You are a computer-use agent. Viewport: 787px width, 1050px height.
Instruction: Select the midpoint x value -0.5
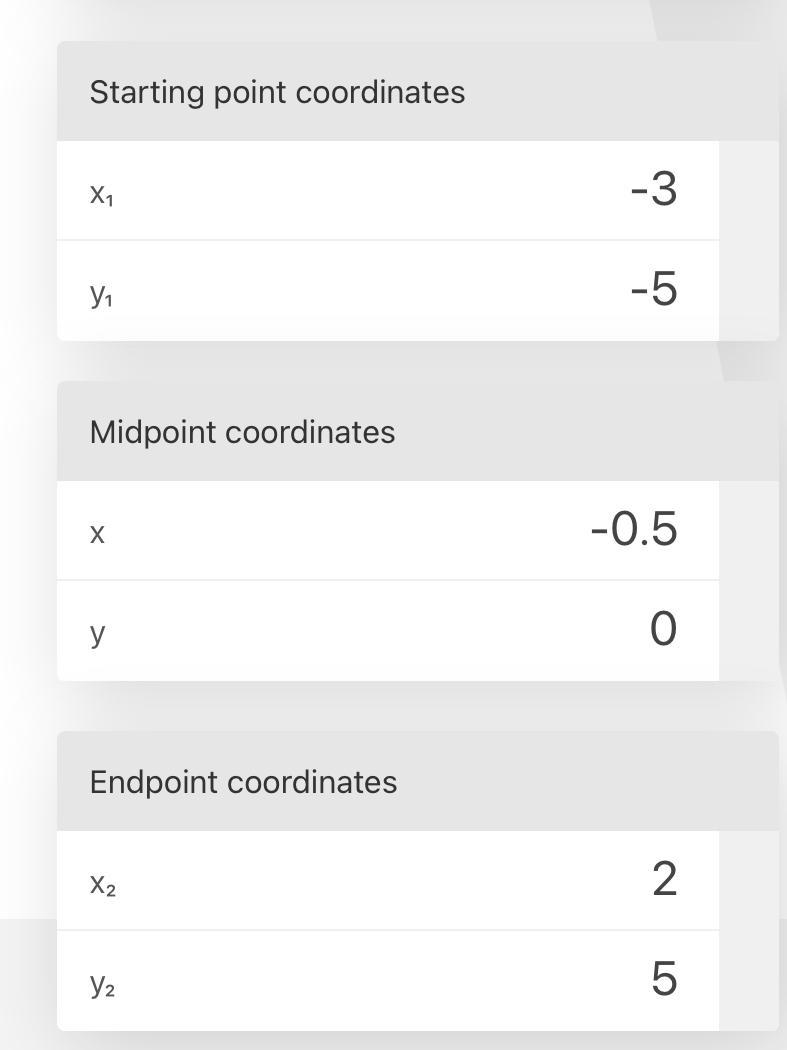pos(633,530)
